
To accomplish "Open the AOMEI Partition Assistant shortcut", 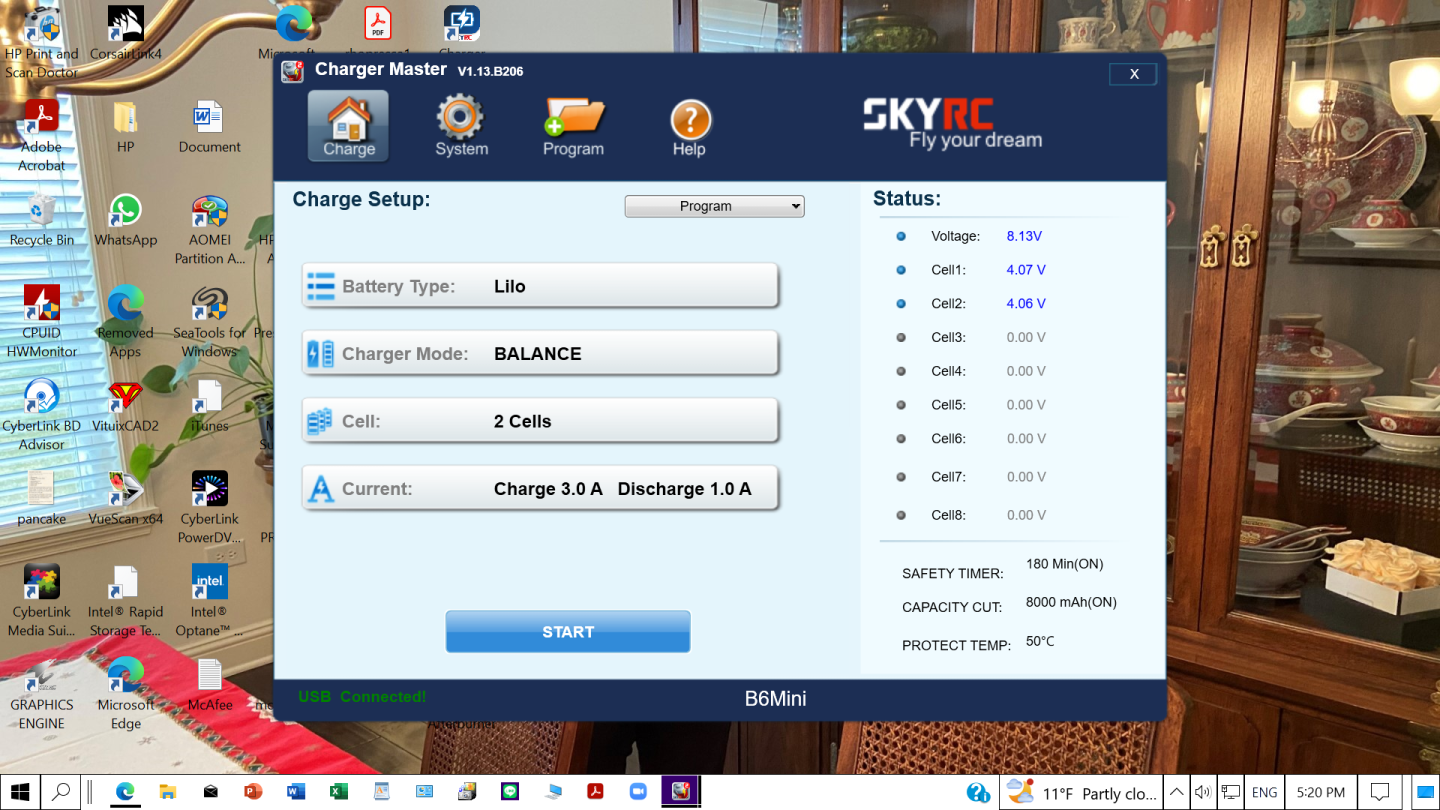I will (x=209, y=230).
